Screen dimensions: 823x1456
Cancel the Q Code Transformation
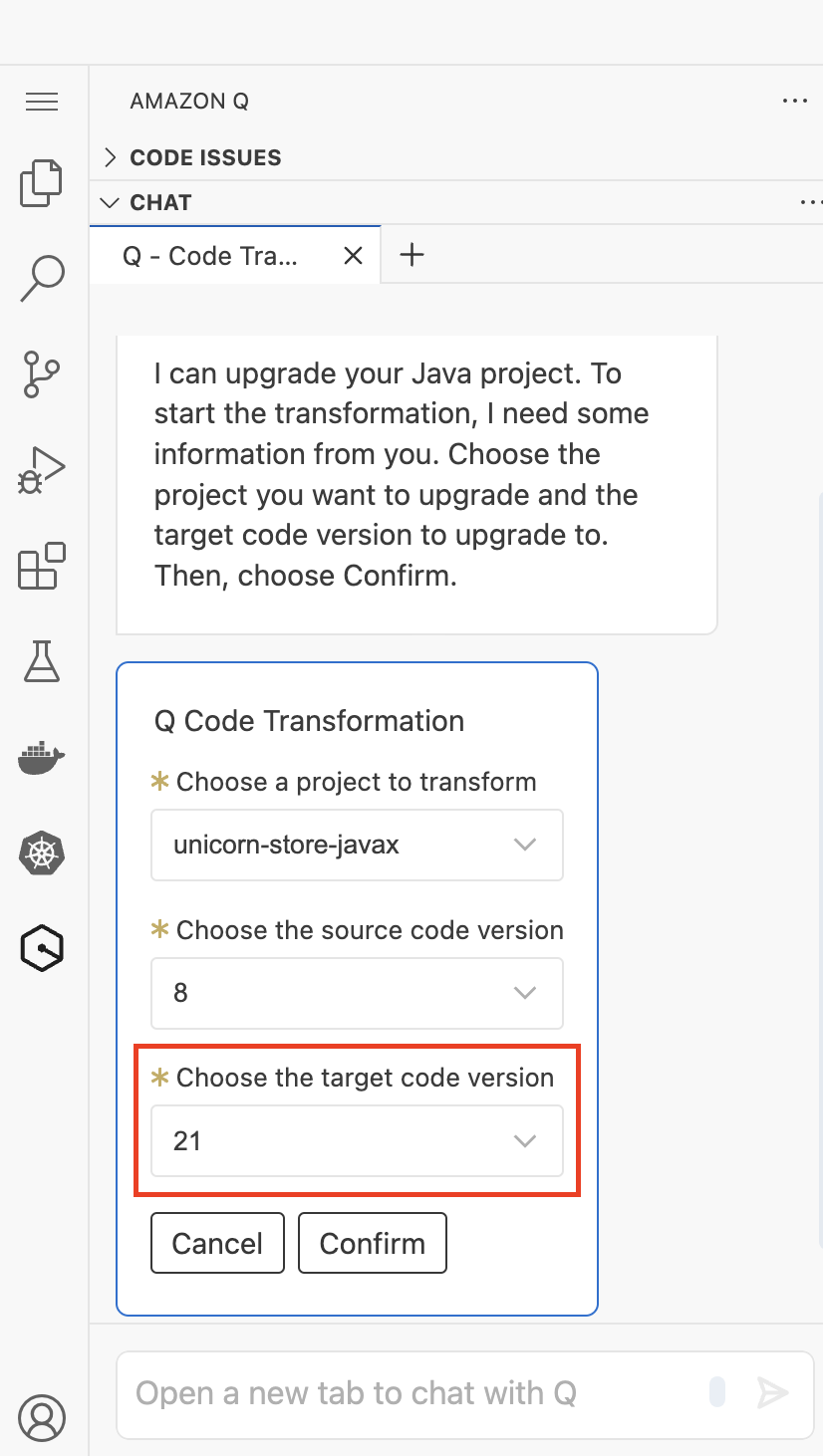tap(217, 1242)
